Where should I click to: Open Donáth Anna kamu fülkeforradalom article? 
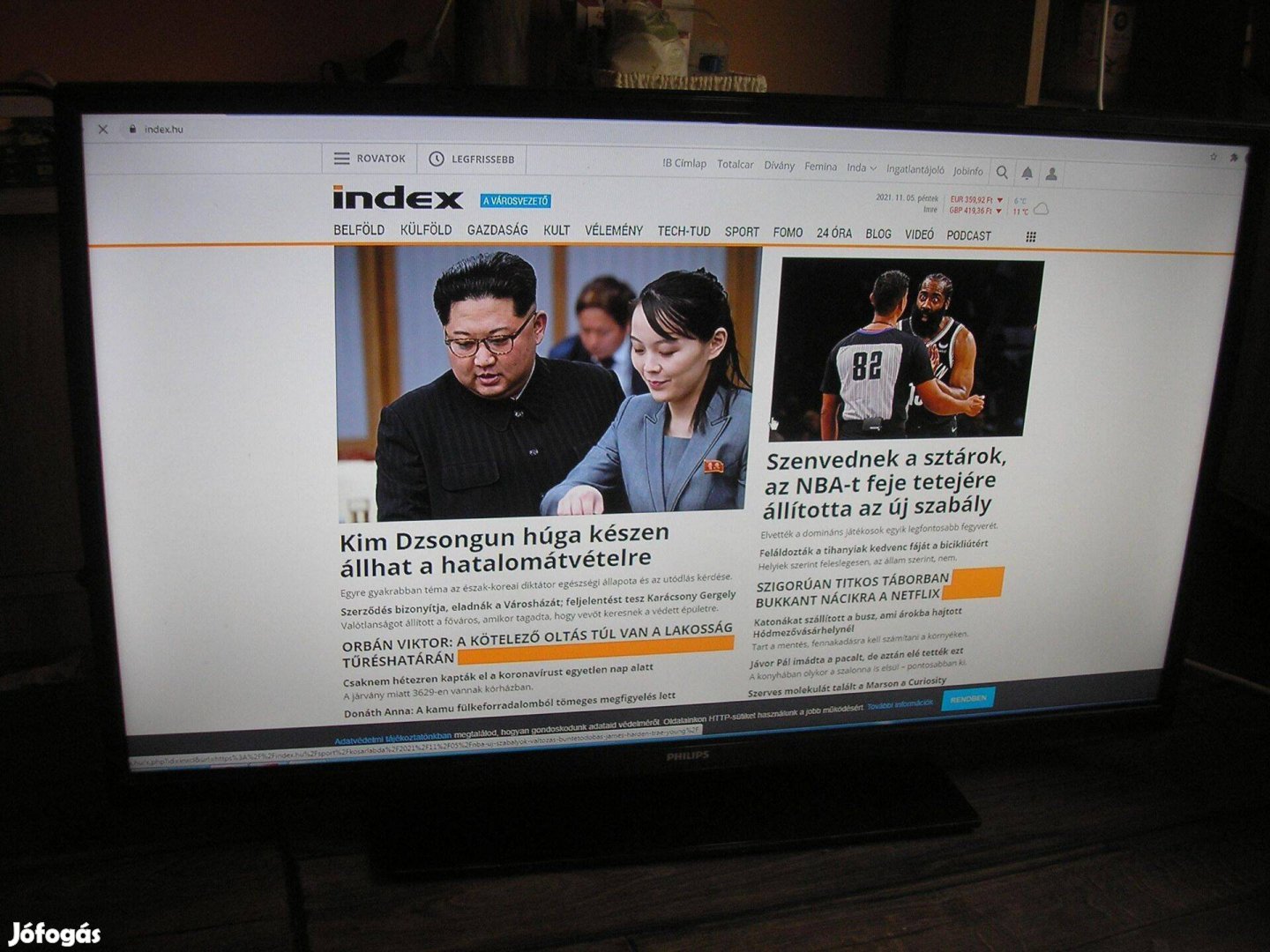[510, 703]
